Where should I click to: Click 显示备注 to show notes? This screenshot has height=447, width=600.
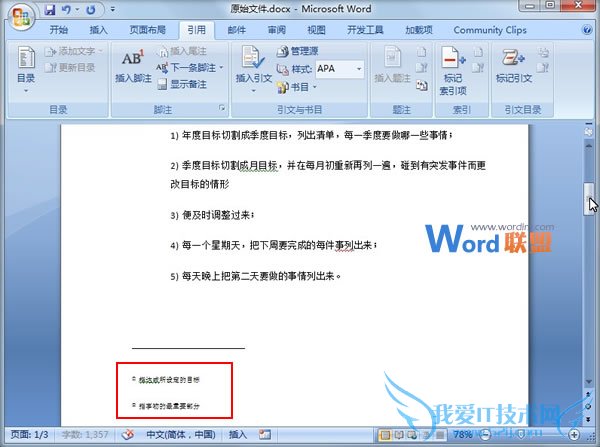click(x=183, y=84)
